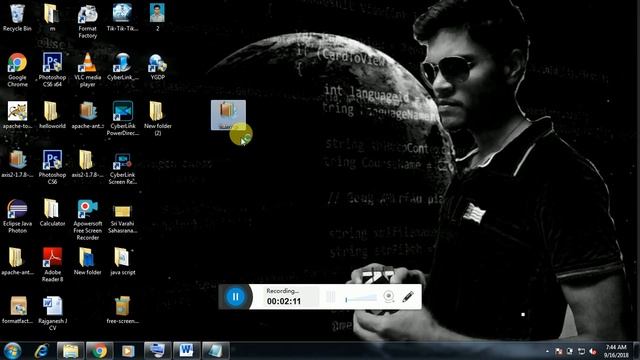
Task: Open the helloworld folder
Action: pyautogui.click(x=52, y=115)
